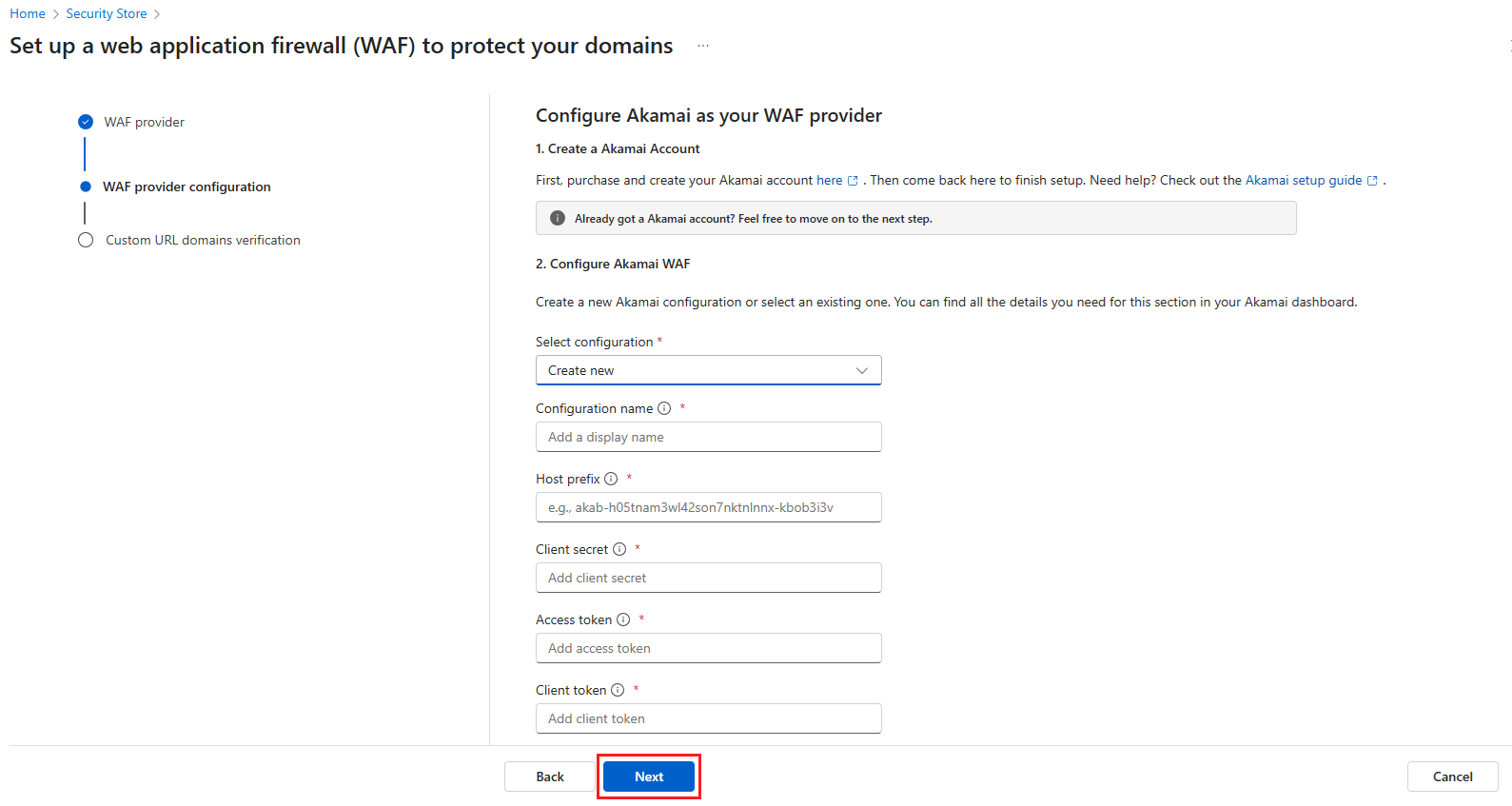Open the Security Store breadcrumb

pyautogui.click(x=107, y=13)
